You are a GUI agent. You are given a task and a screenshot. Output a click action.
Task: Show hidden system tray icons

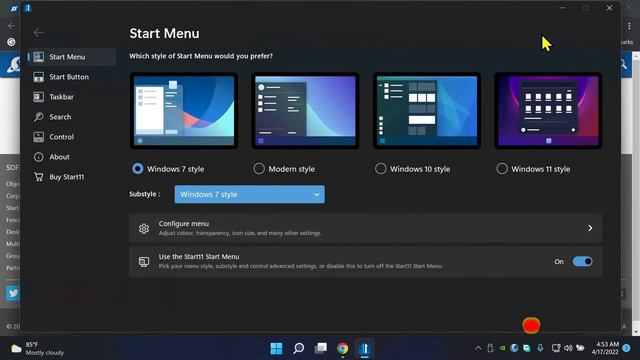tap(478, 348)
